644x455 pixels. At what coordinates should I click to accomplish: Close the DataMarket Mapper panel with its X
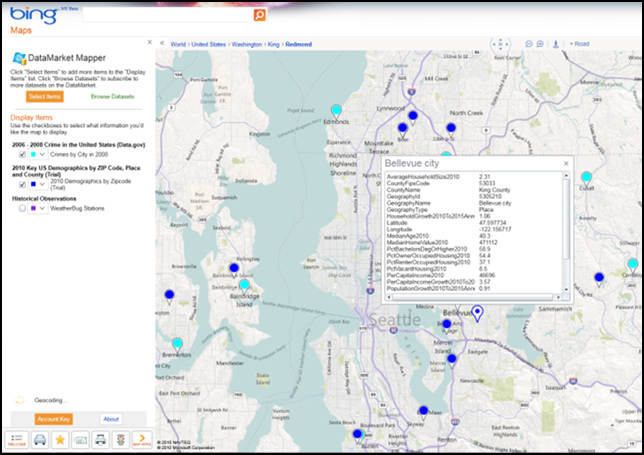point(150,42)
